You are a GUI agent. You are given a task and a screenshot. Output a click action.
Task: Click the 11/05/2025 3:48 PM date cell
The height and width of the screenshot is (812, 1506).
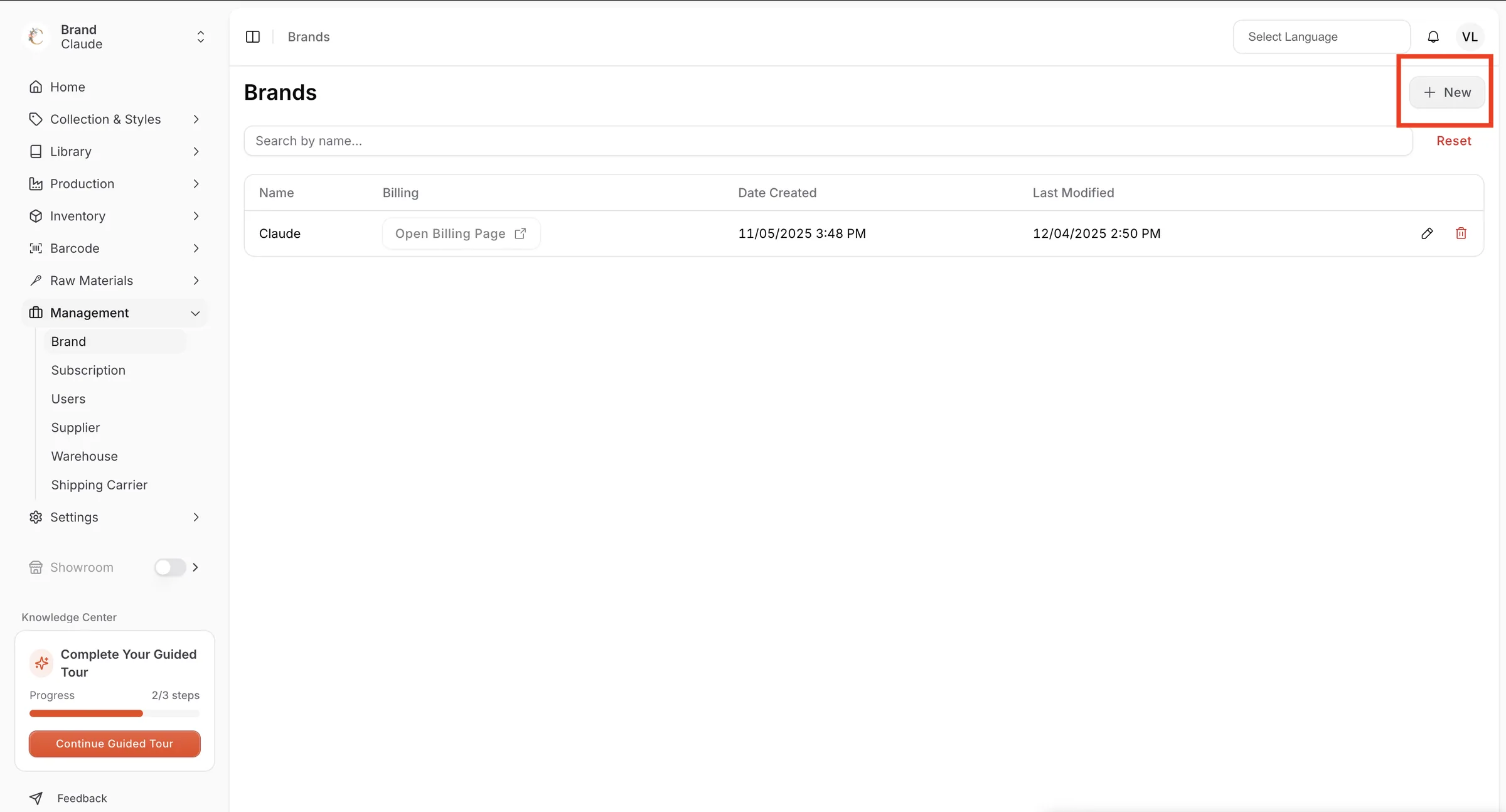802,233
